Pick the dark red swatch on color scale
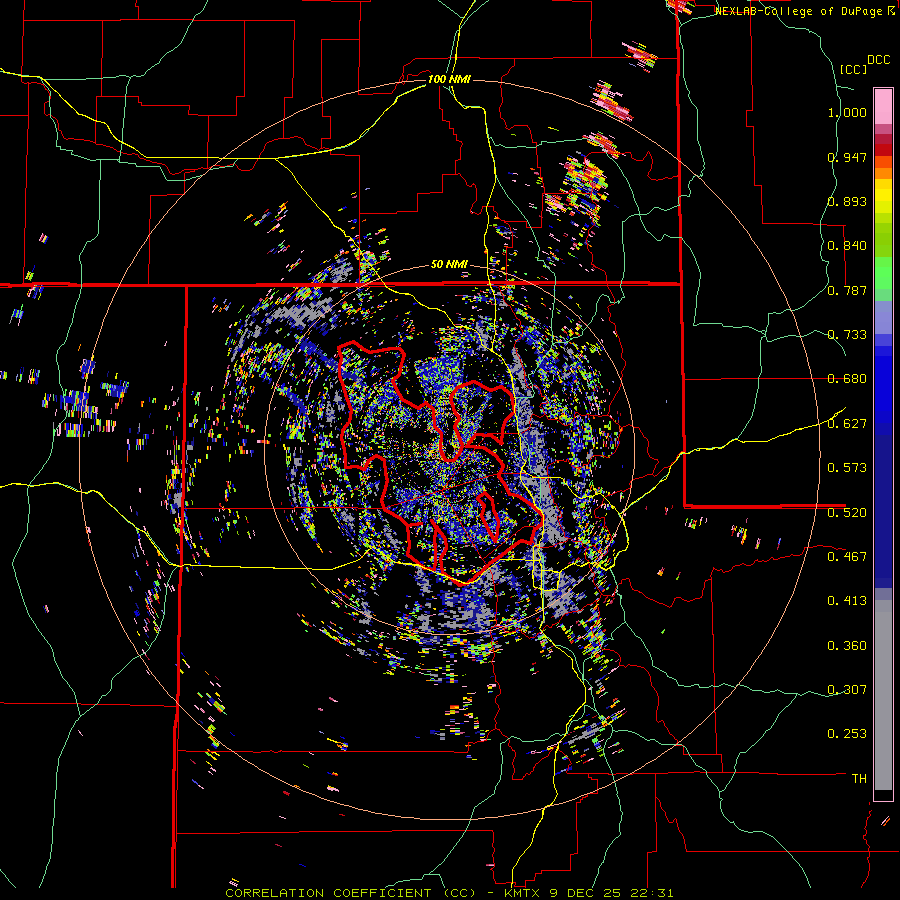 (883, 150)
